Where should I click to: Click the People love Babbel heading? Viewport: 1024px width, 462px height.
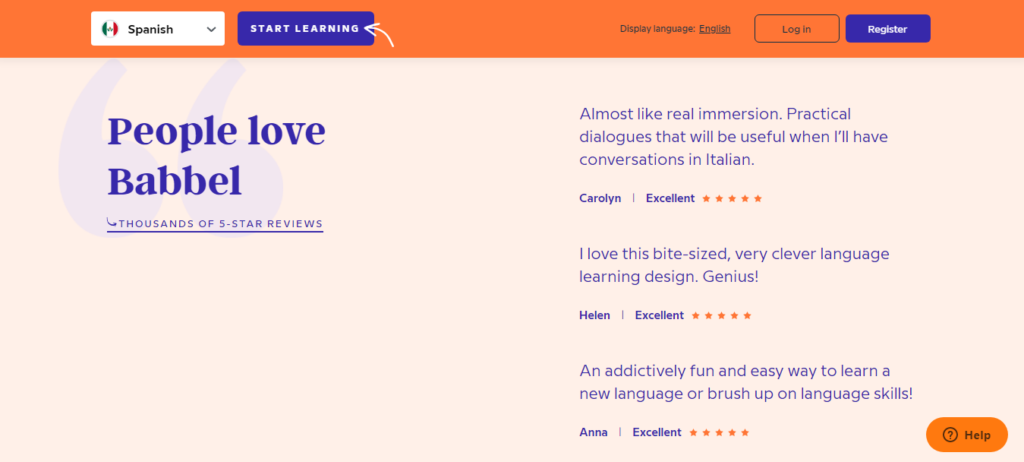click(x=216, y=156)
